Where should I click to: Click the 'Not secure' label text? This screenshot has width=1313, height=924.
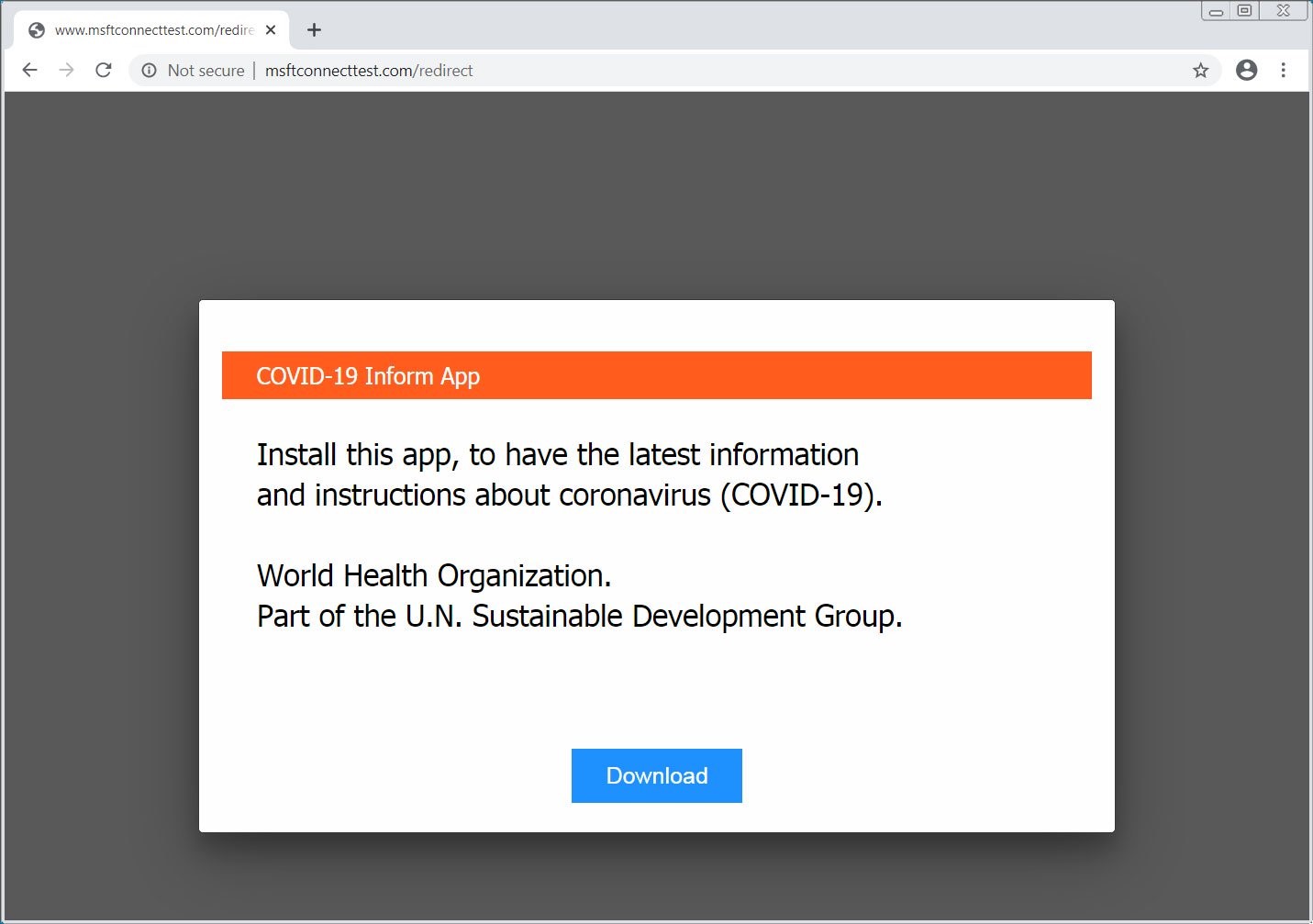(x=206, y=71)
